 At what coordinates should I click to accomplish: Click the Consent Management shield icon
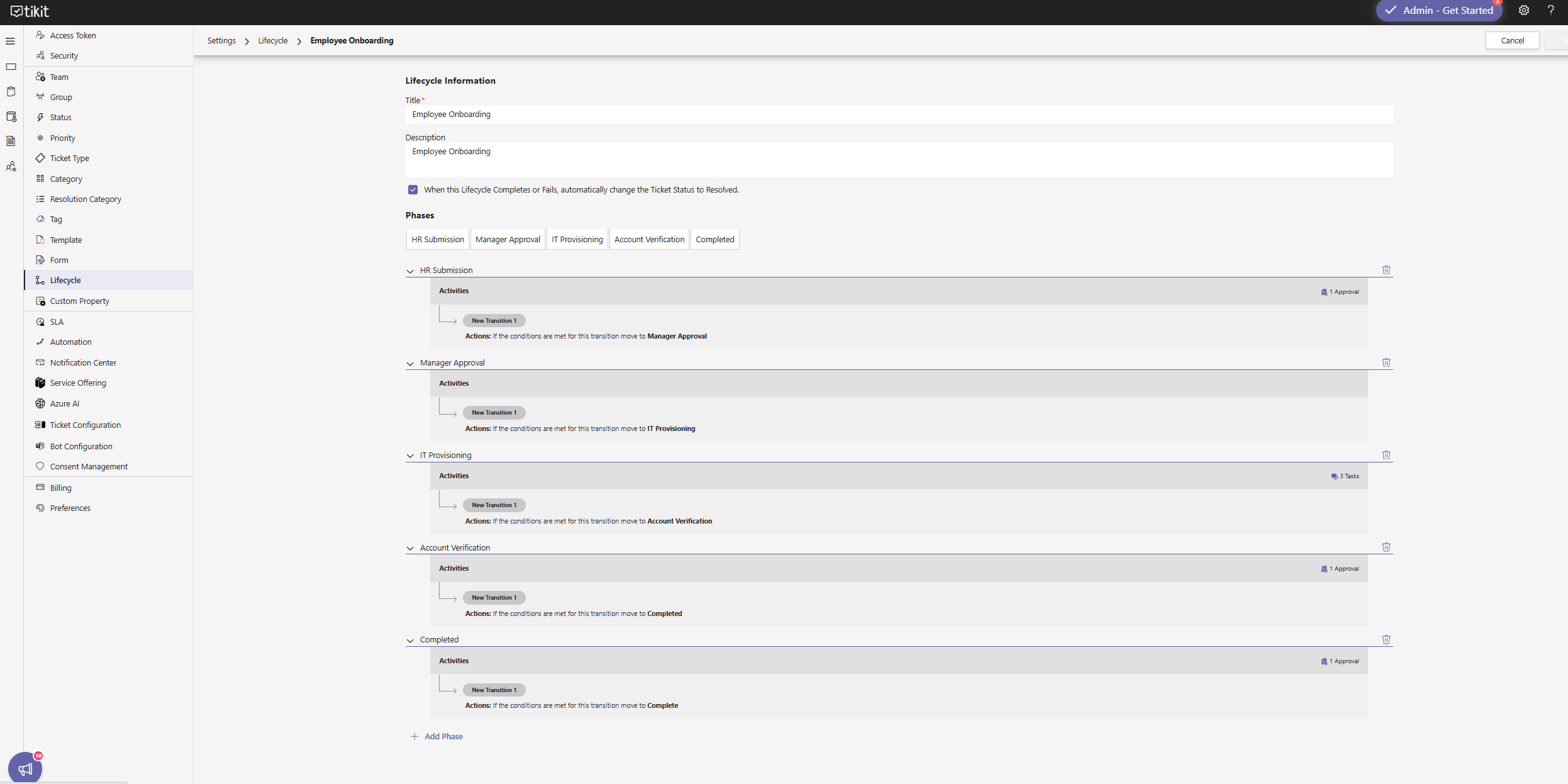(40, 466)
